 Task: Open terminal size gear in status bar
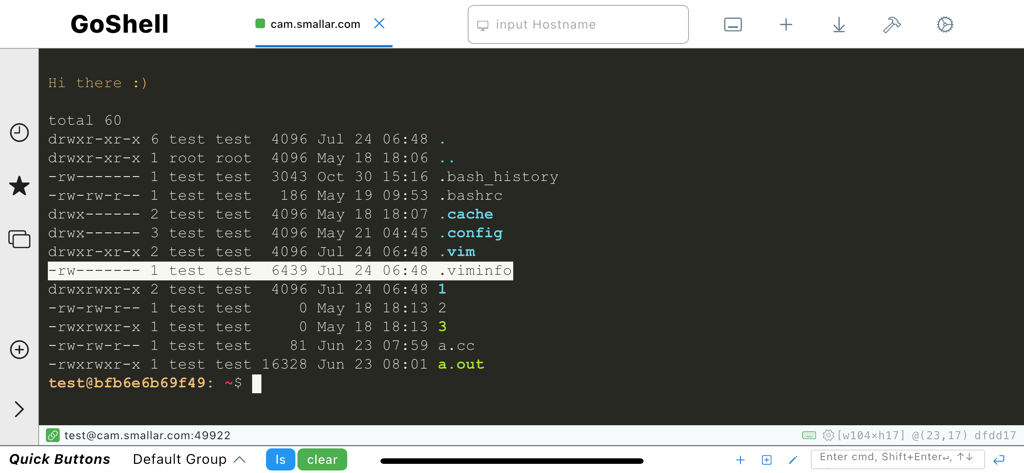828,435
